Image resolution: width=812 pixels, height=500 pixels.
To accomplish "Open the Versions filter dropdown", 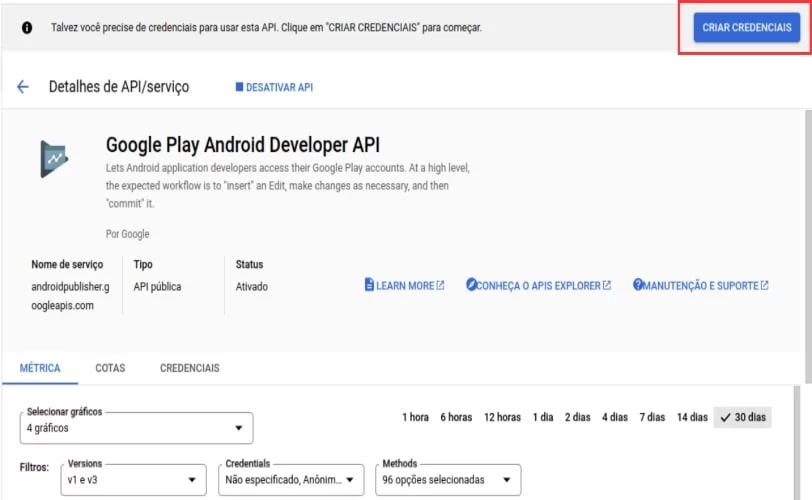I will (134, 480).
